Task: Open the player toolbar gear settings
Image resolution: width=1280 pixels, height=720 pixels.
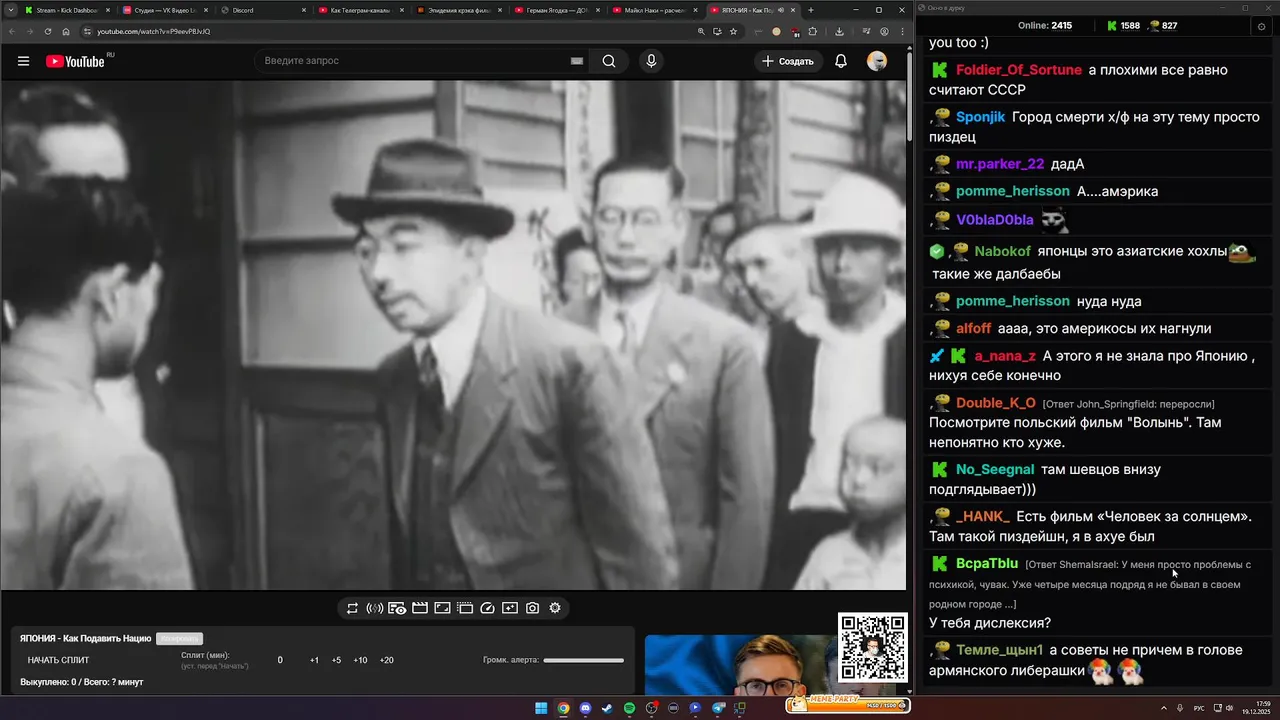Action: 555,608
